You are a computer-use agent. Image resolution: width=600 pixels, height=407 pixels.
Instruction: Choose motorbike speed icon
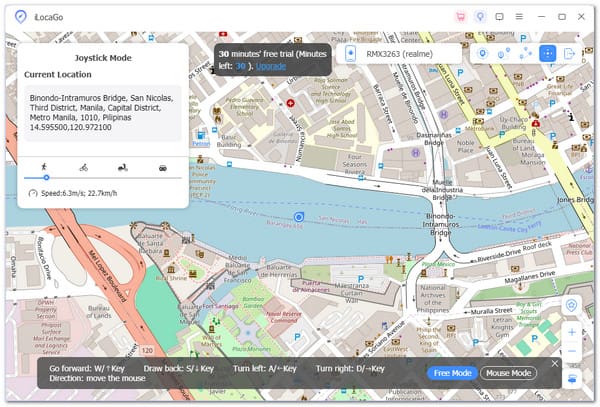[x=123, y=168]
